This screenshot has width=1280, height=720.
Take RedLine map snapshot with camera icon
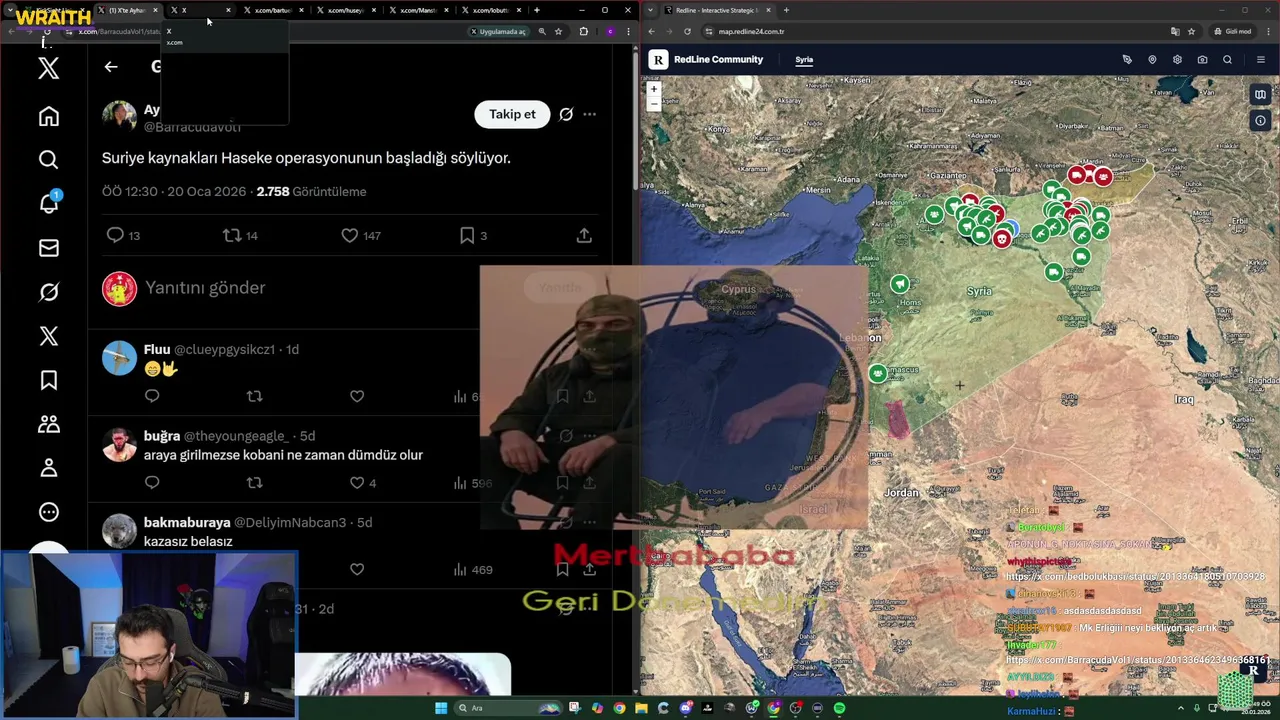(x=1202, y=60)
